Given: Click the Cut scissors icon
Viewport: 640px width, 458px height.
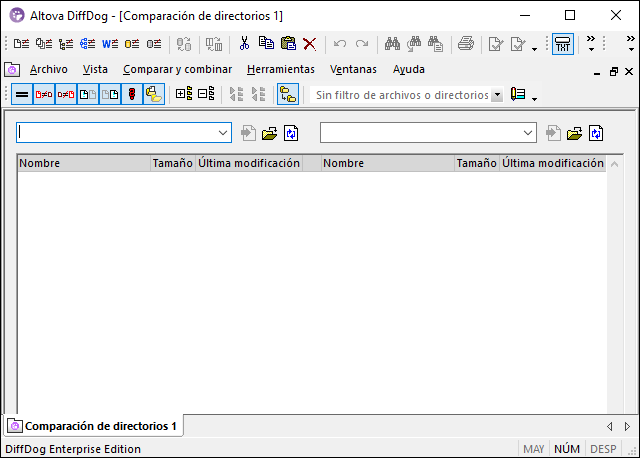Looking at the screenshot, I should [x=243, y=44].
